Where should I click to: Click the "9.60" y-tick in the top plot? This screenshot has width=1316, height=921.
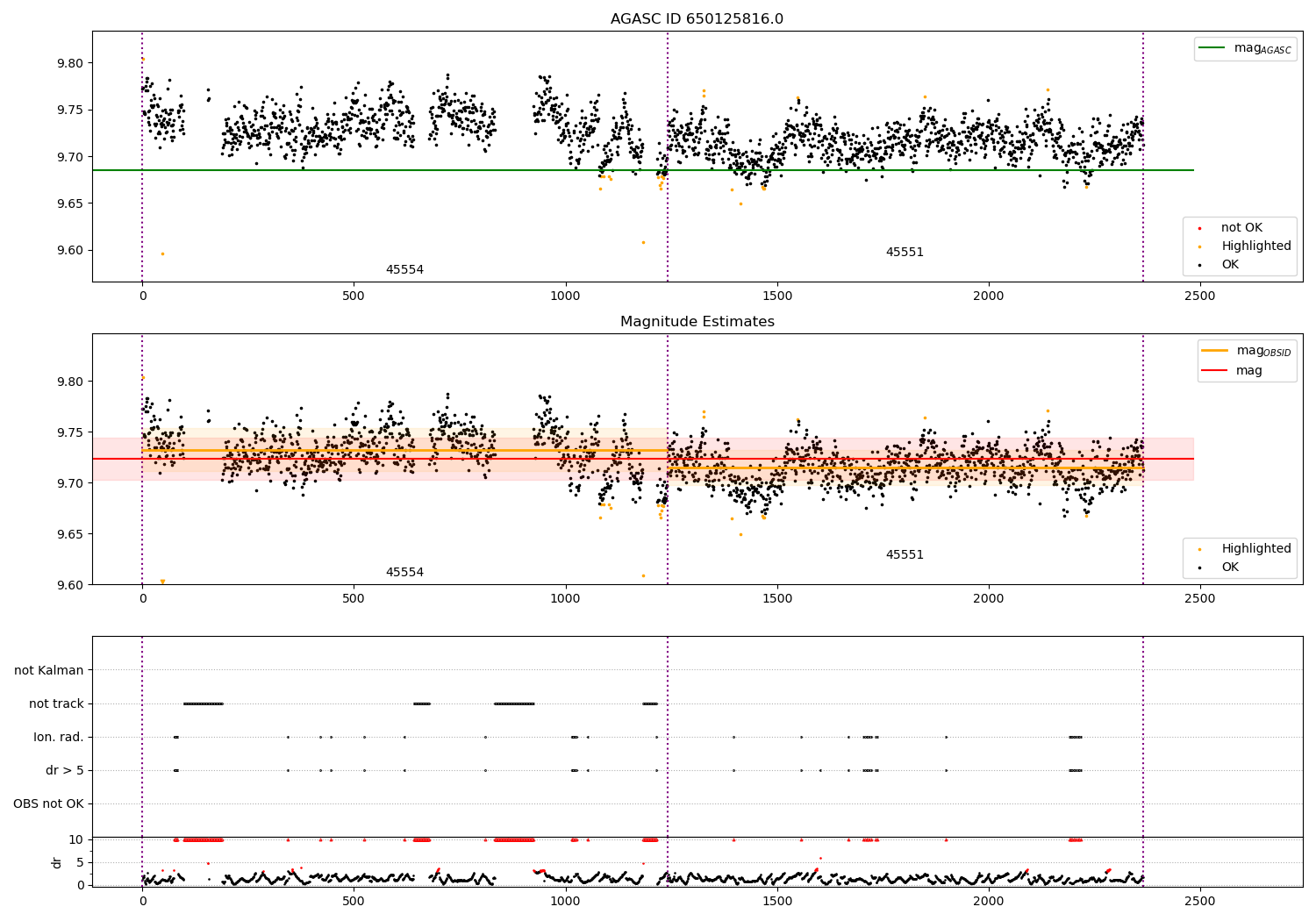point(71,251)
